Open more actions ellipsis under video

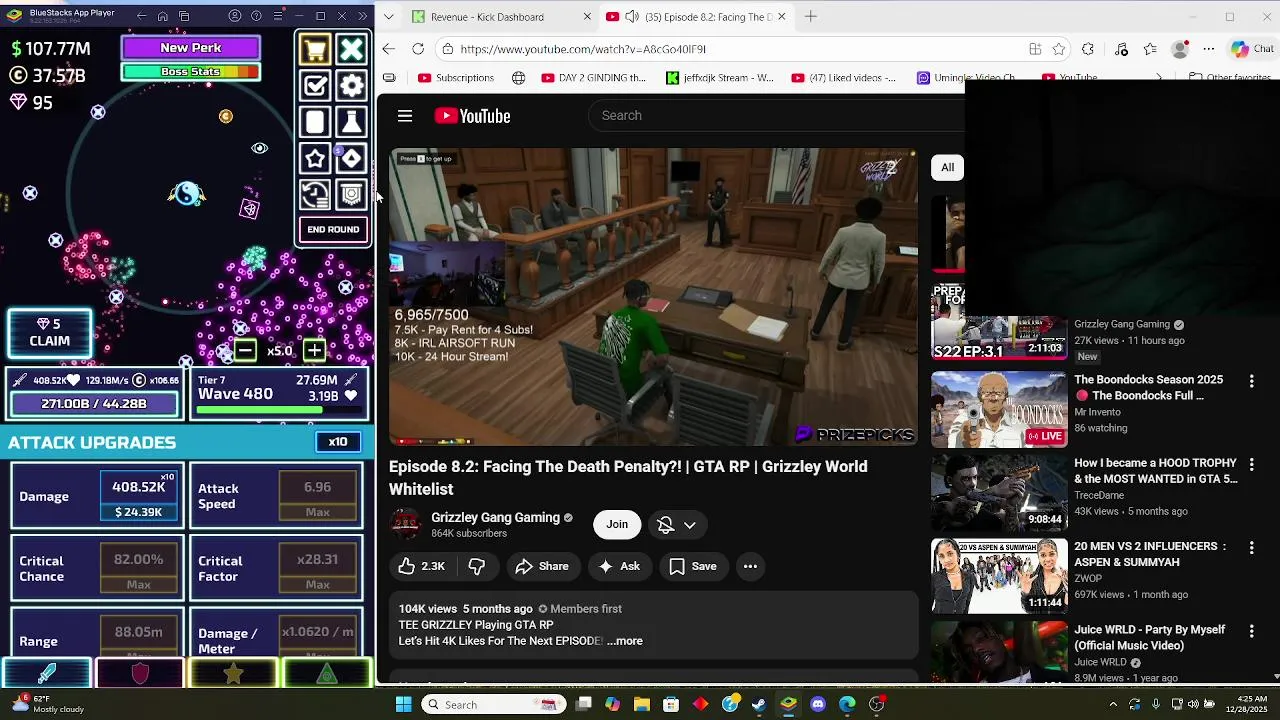750,566
